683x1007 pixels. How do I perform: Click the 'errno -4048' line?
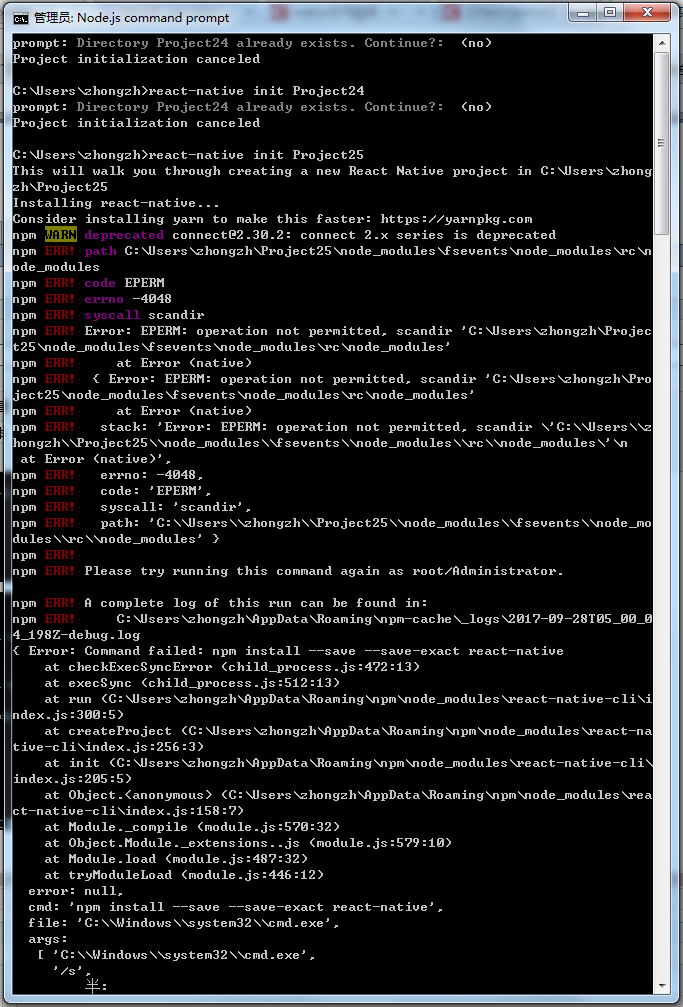[92, 299]
